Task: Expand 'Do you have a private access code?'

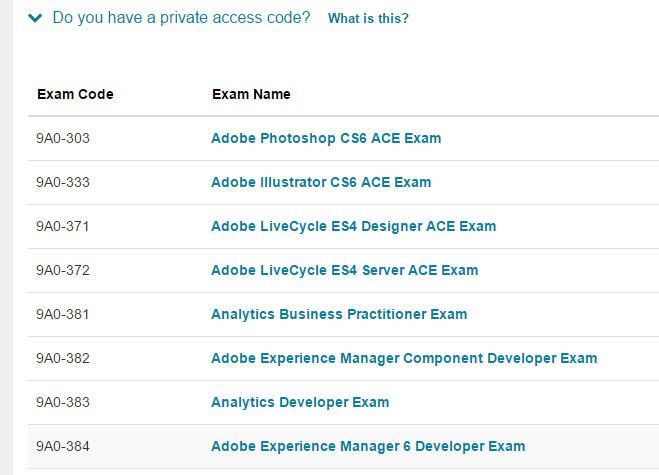Action: click(181, 18)
